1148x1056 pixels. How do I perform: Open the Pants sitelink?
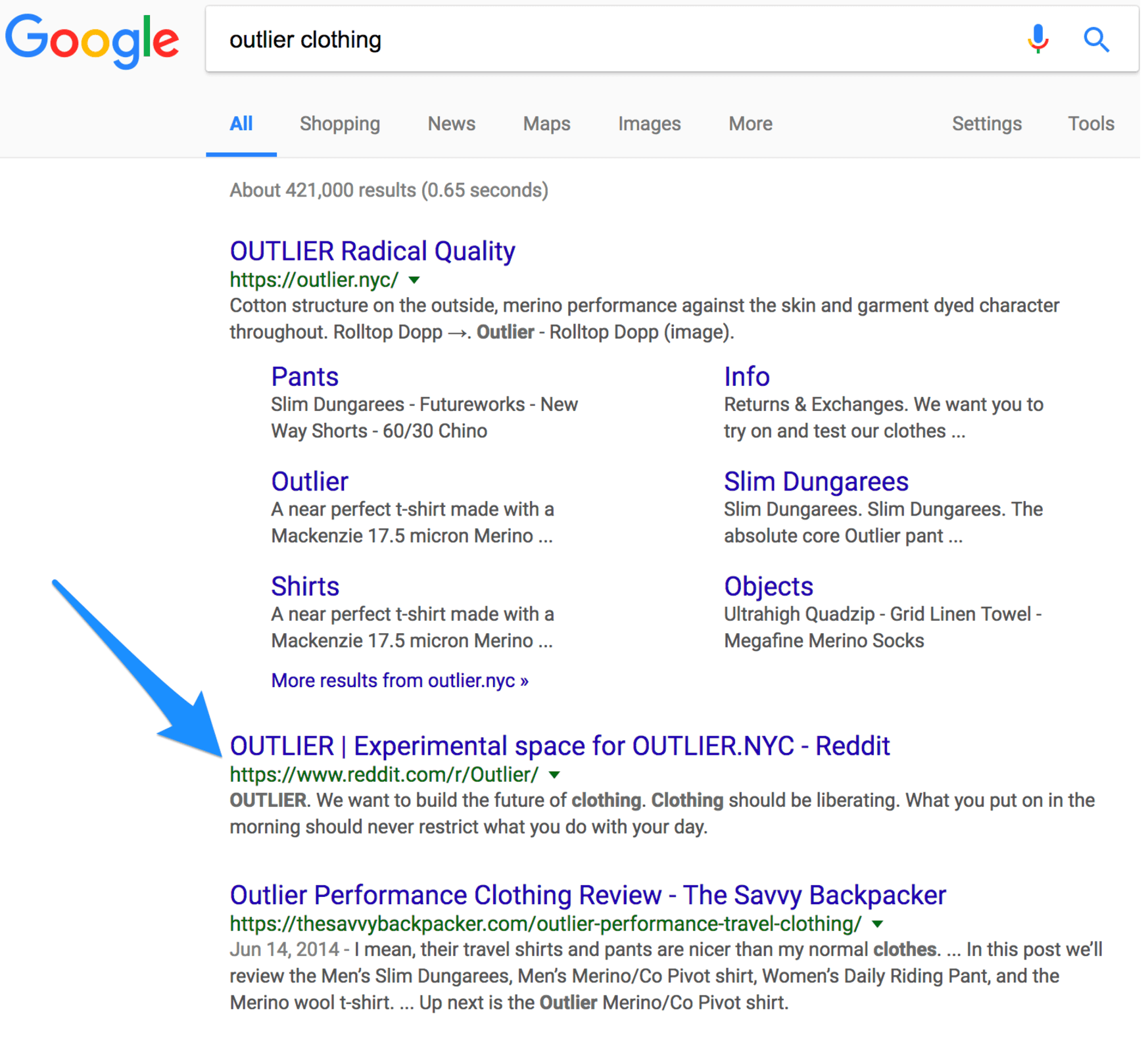tap(305, 377)
